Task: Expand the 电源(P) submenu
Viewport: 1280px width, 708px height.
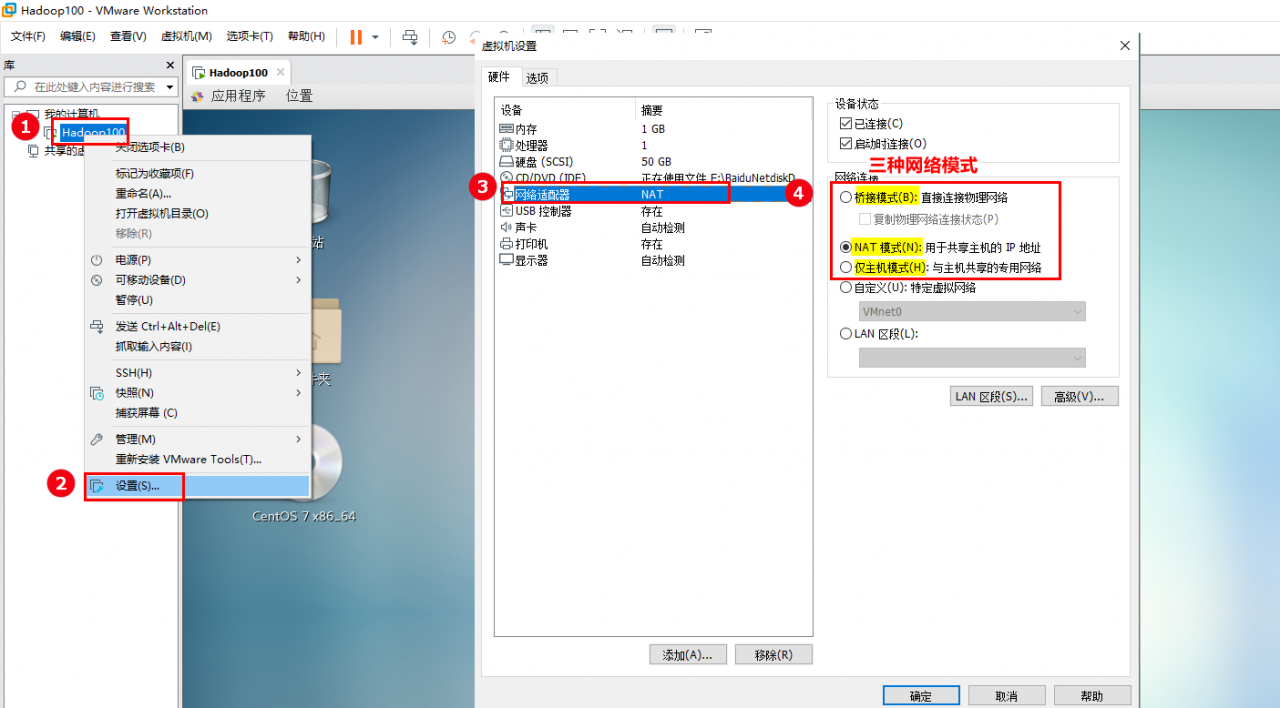Action: point(298,260)
